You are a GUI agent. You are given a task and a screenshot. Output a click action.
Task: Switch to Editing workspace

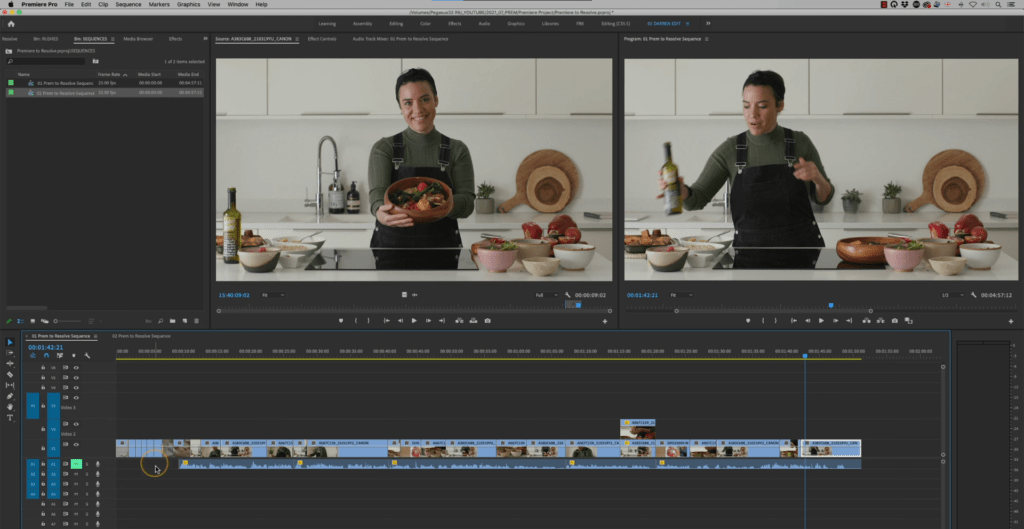(396, 24)
